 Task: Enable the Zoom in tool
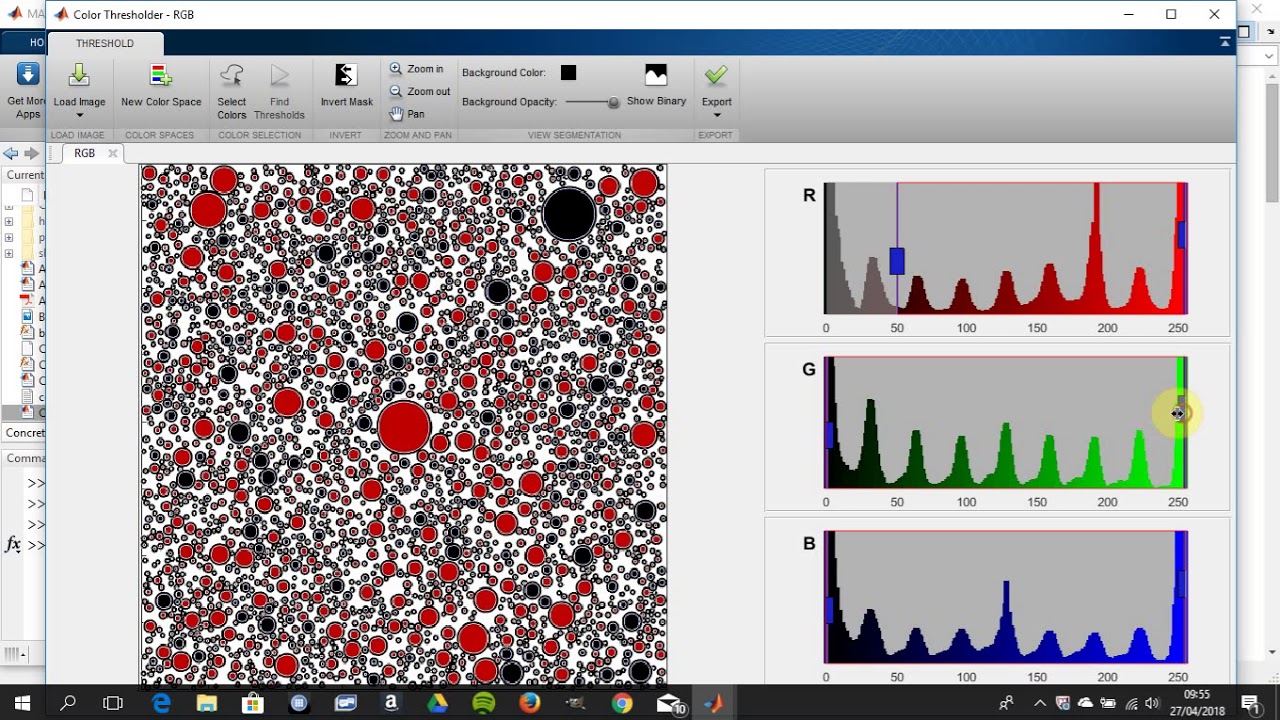pyautogui.click(x=416, y=69)
